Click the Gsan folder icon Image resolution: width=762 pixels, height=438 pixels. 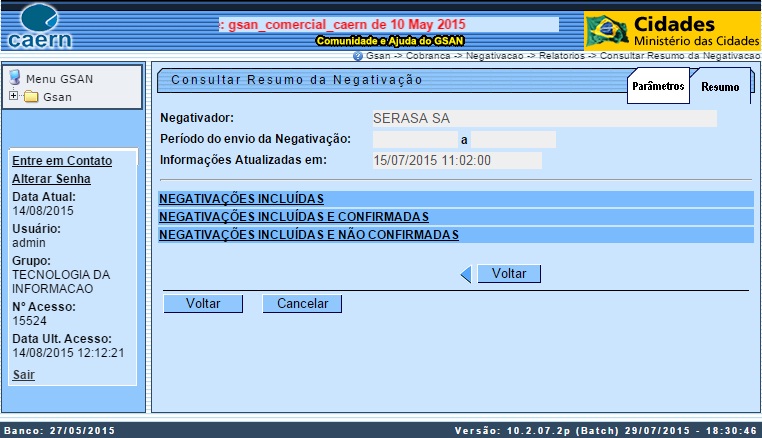[31, 96]
